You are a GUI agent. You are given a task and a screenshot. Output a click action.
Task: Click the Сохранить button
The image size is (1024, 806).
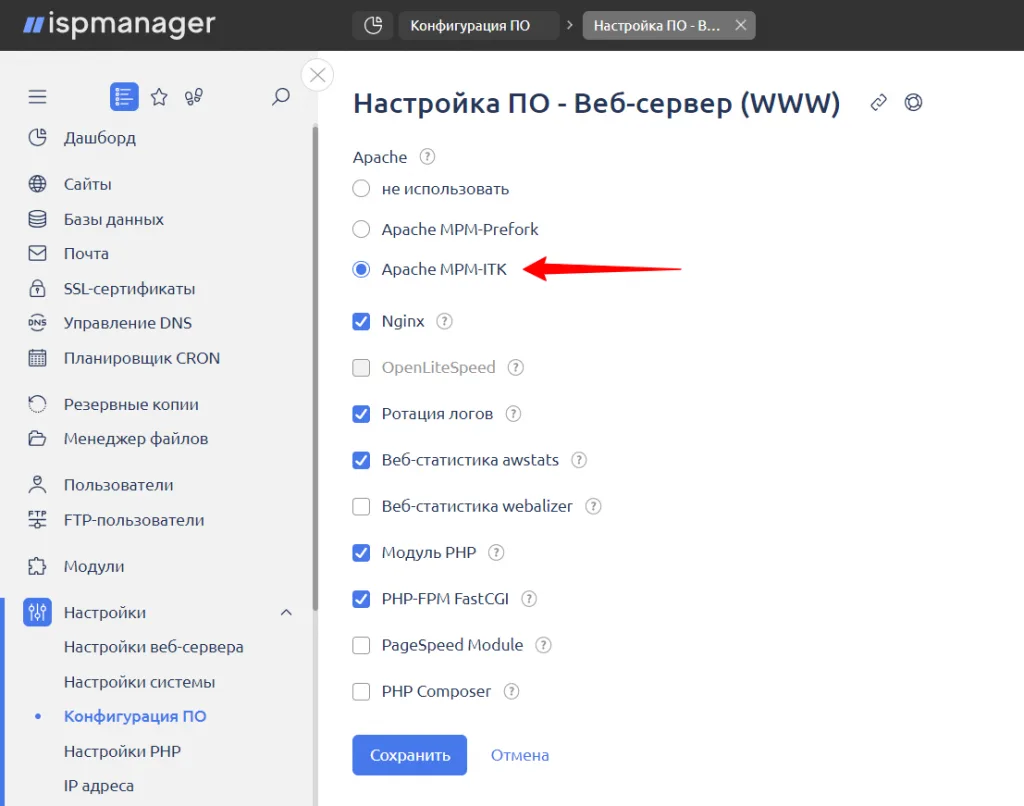(409, 755)
